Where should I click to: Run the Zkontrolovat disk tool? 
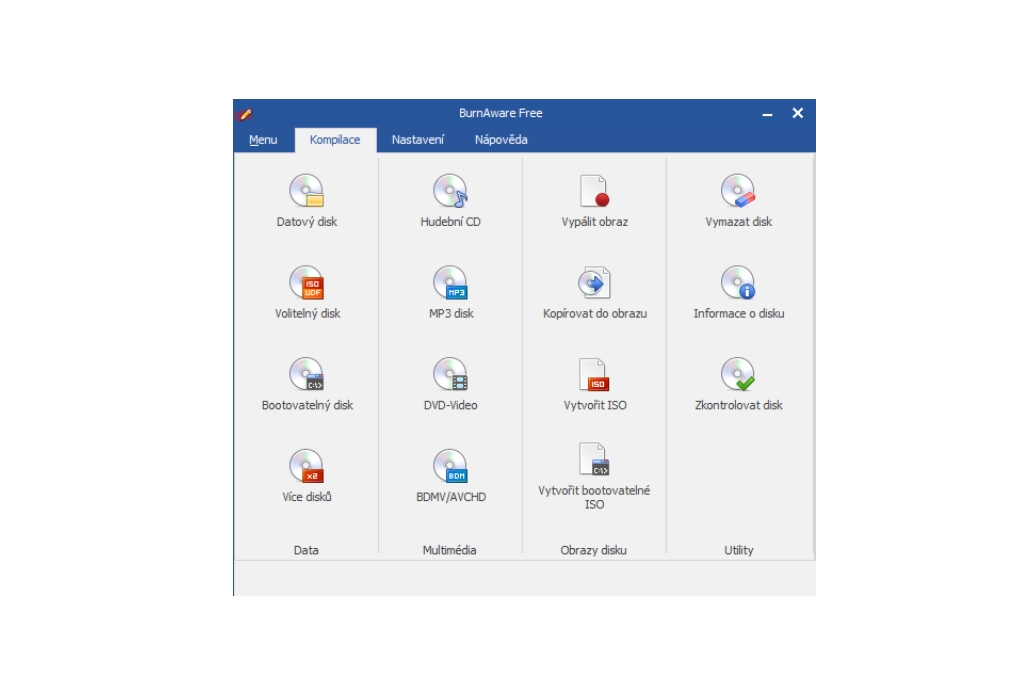tap(738, 384)
